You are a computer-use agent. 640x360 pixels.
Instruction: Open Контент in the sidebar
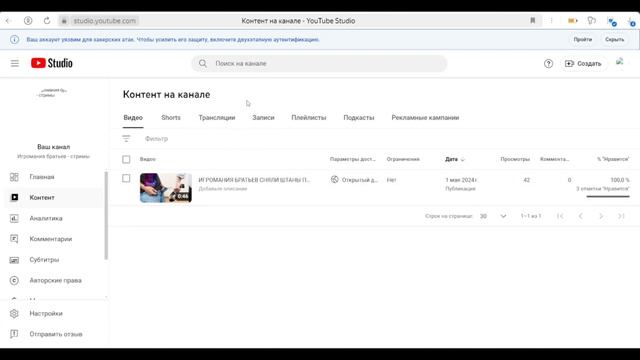(53, 198)
